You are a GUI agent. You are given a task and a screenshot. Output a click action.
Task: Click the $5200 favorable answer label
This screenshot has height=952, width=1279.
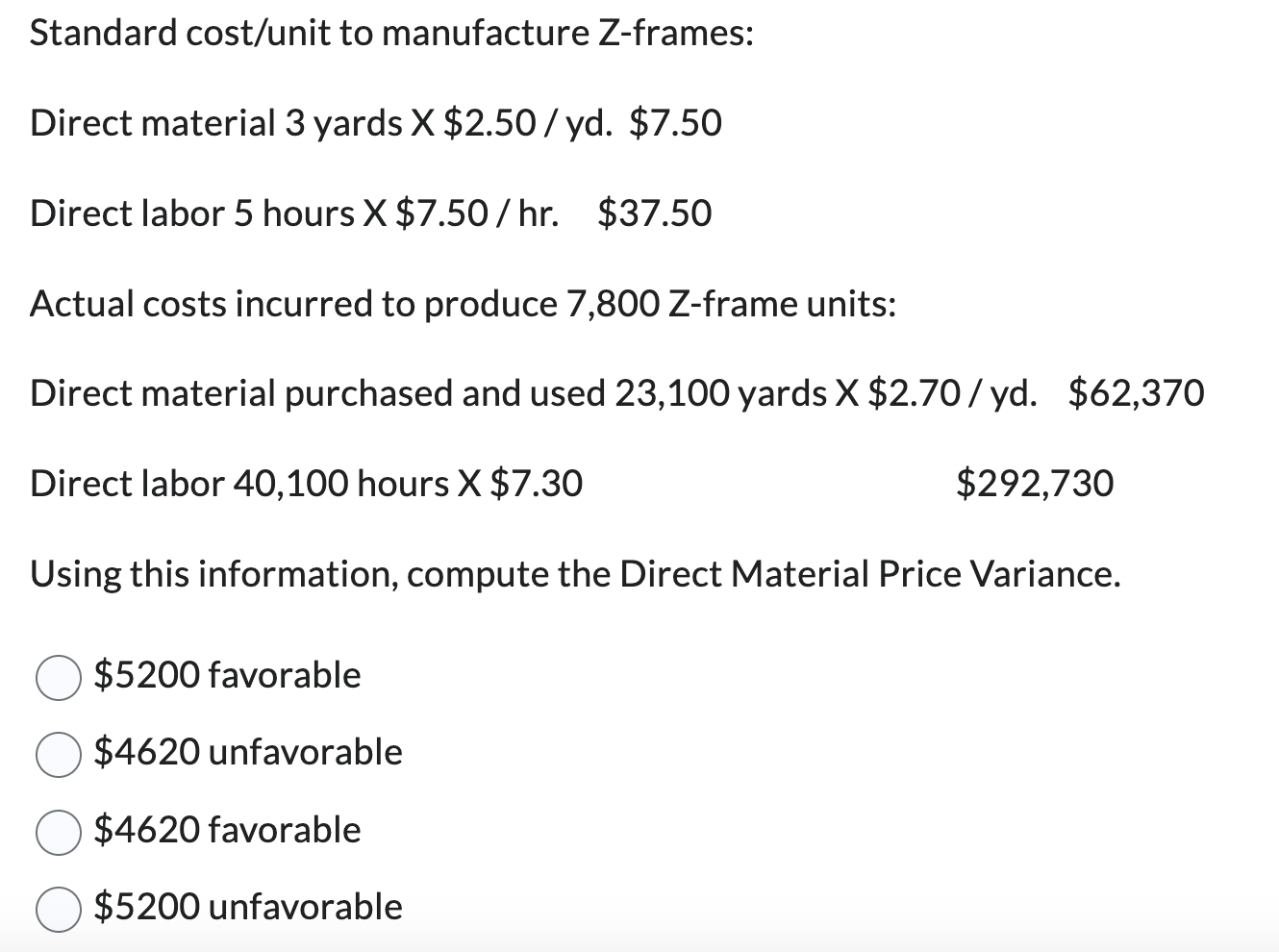click(x=225, y=676)
